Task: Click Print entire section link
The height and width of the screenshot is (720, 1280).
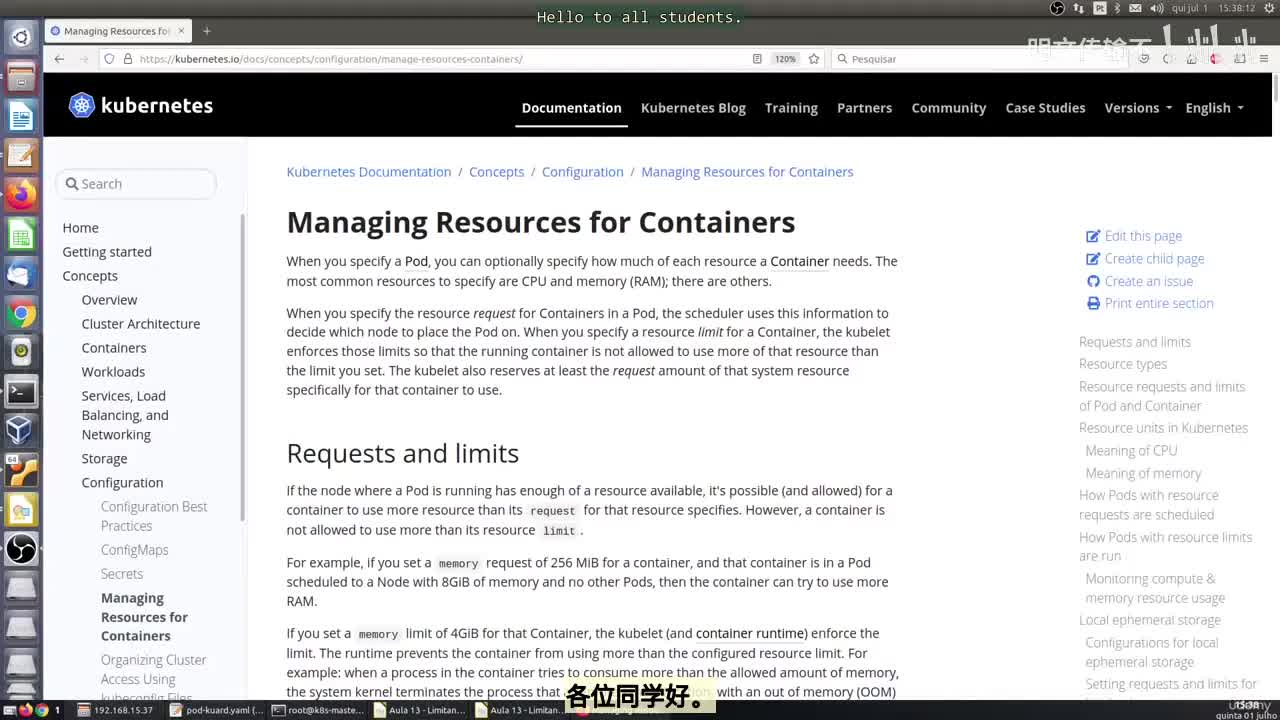Action: 1150,303
